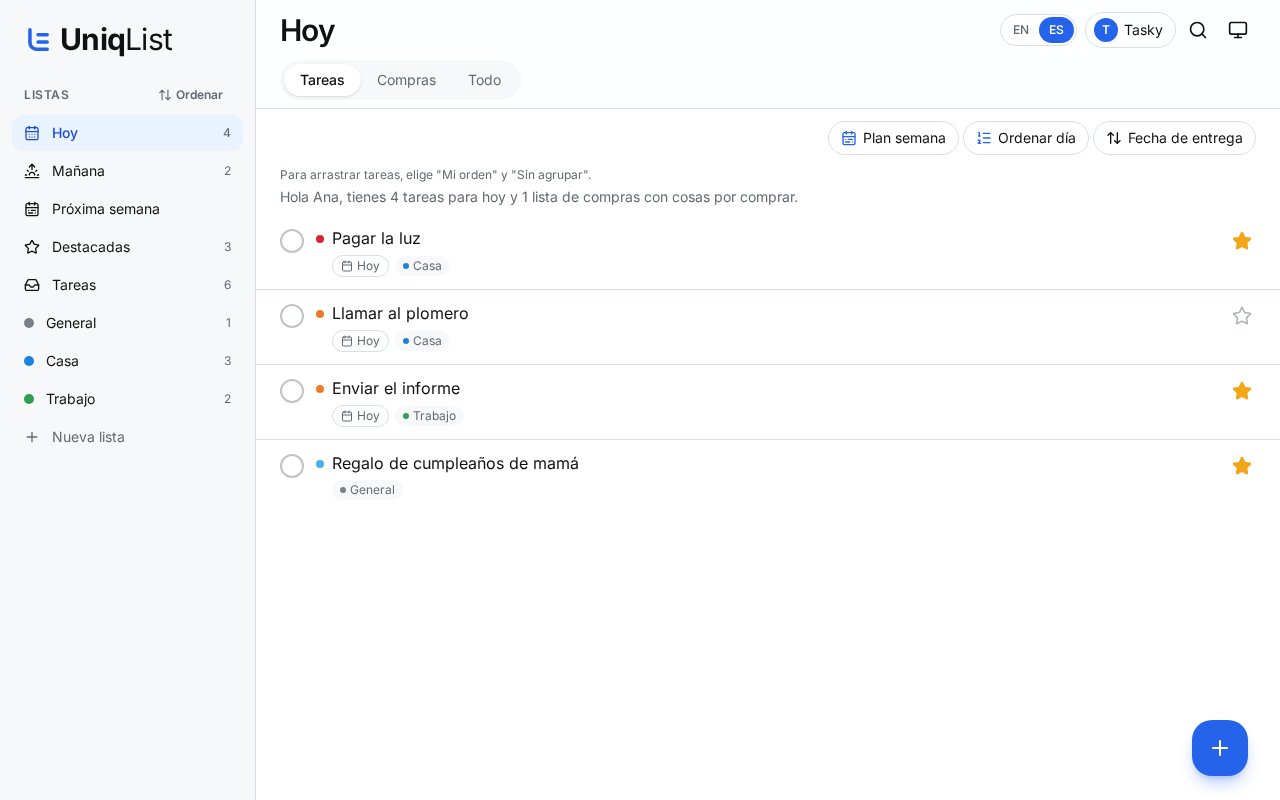This screenshot has height=800, width=1280.
Task: Click the Ordenar día button
Action: [1026, 138]
